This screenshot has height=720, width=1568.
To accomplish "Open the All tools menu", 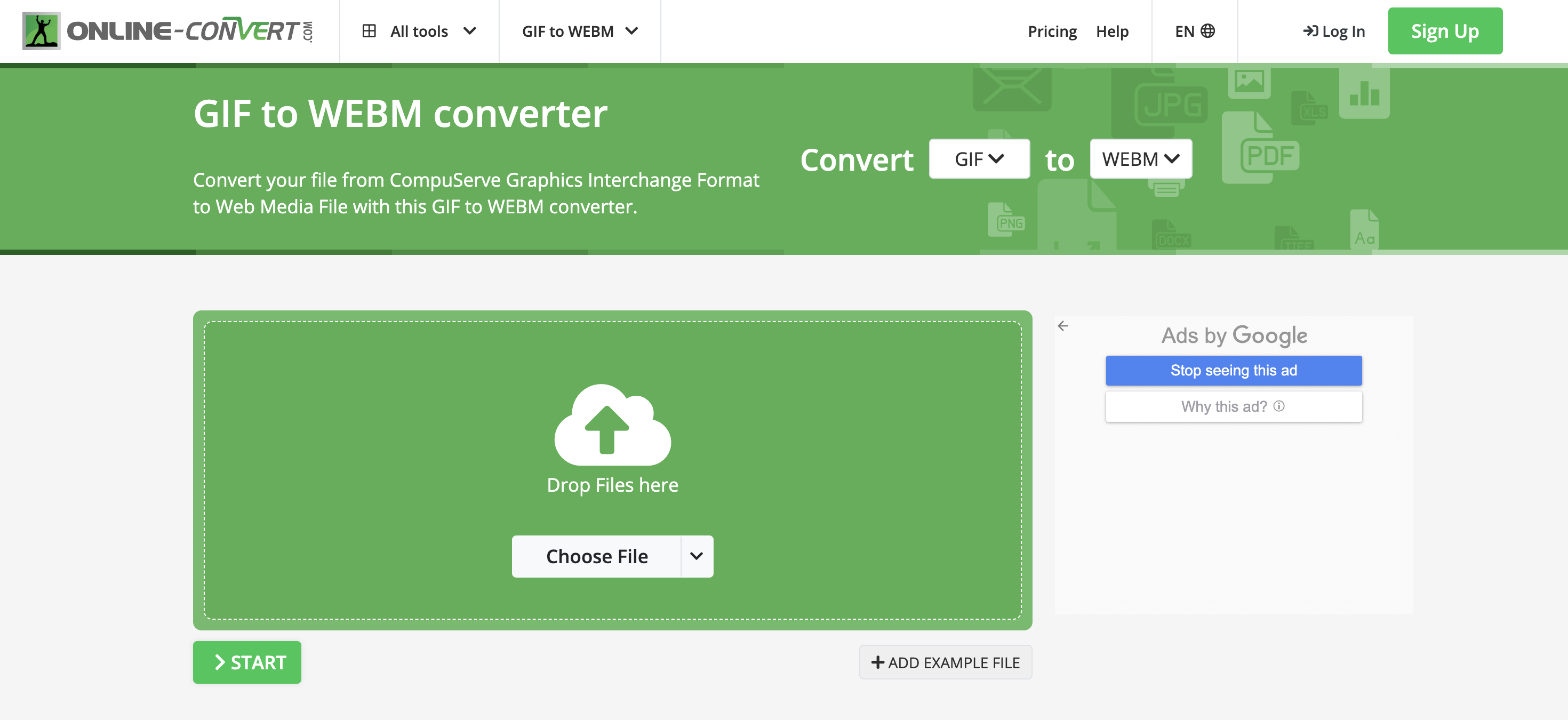I will pos(419,31).
